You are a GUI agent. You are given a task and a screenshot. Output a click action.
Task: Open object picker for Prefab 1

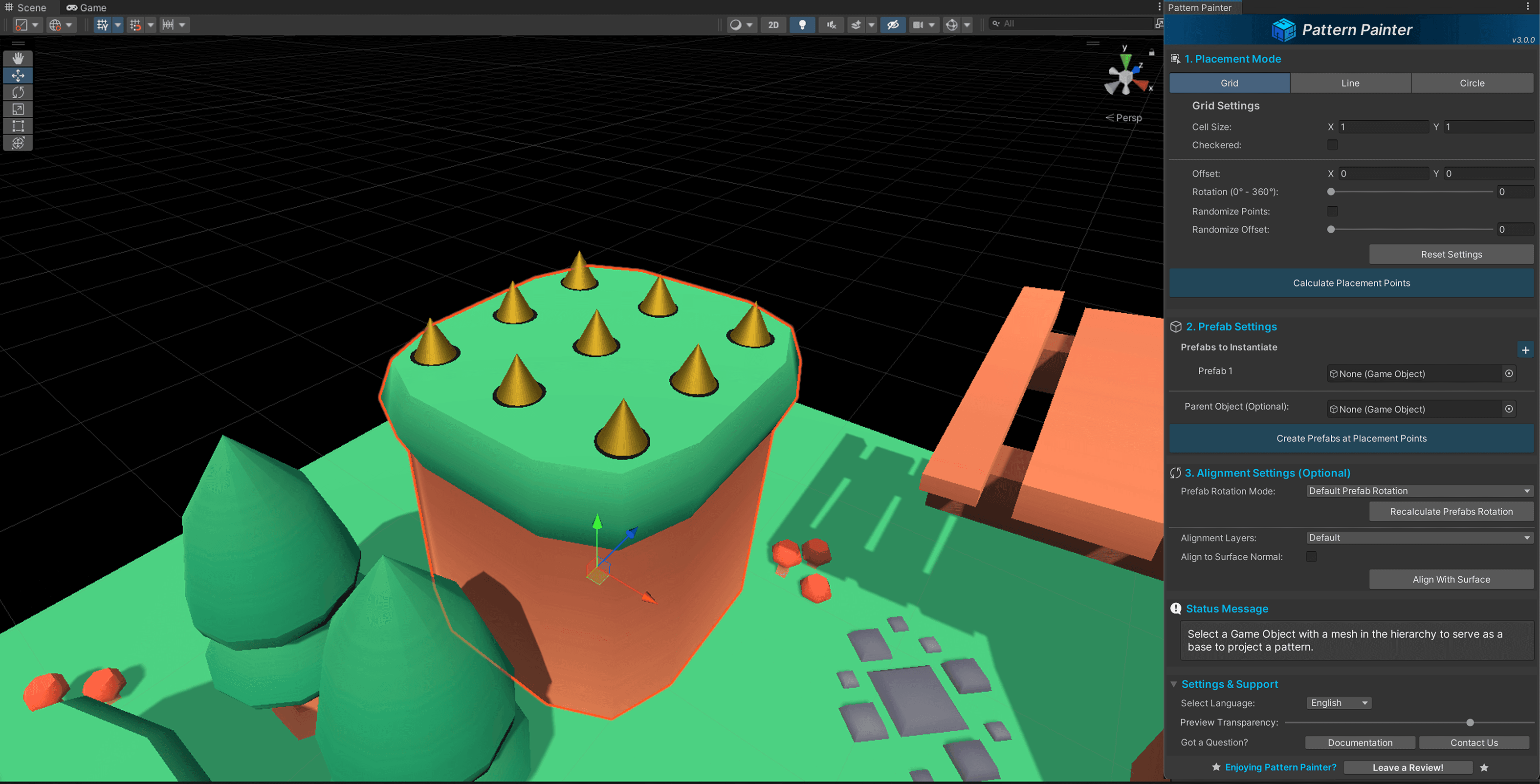coord(1509,373)
